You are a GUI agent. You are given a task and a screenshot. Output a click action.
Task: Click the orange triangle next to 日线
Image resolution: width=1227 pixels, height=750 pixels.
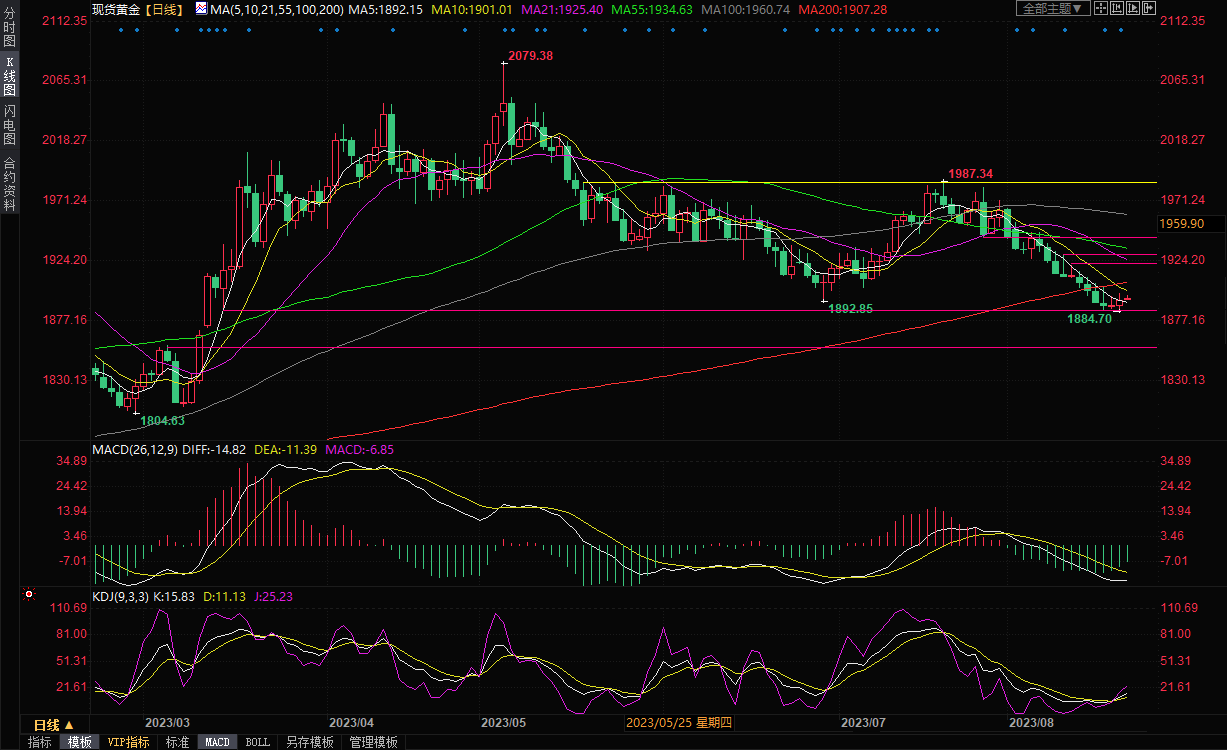point(69,725)
